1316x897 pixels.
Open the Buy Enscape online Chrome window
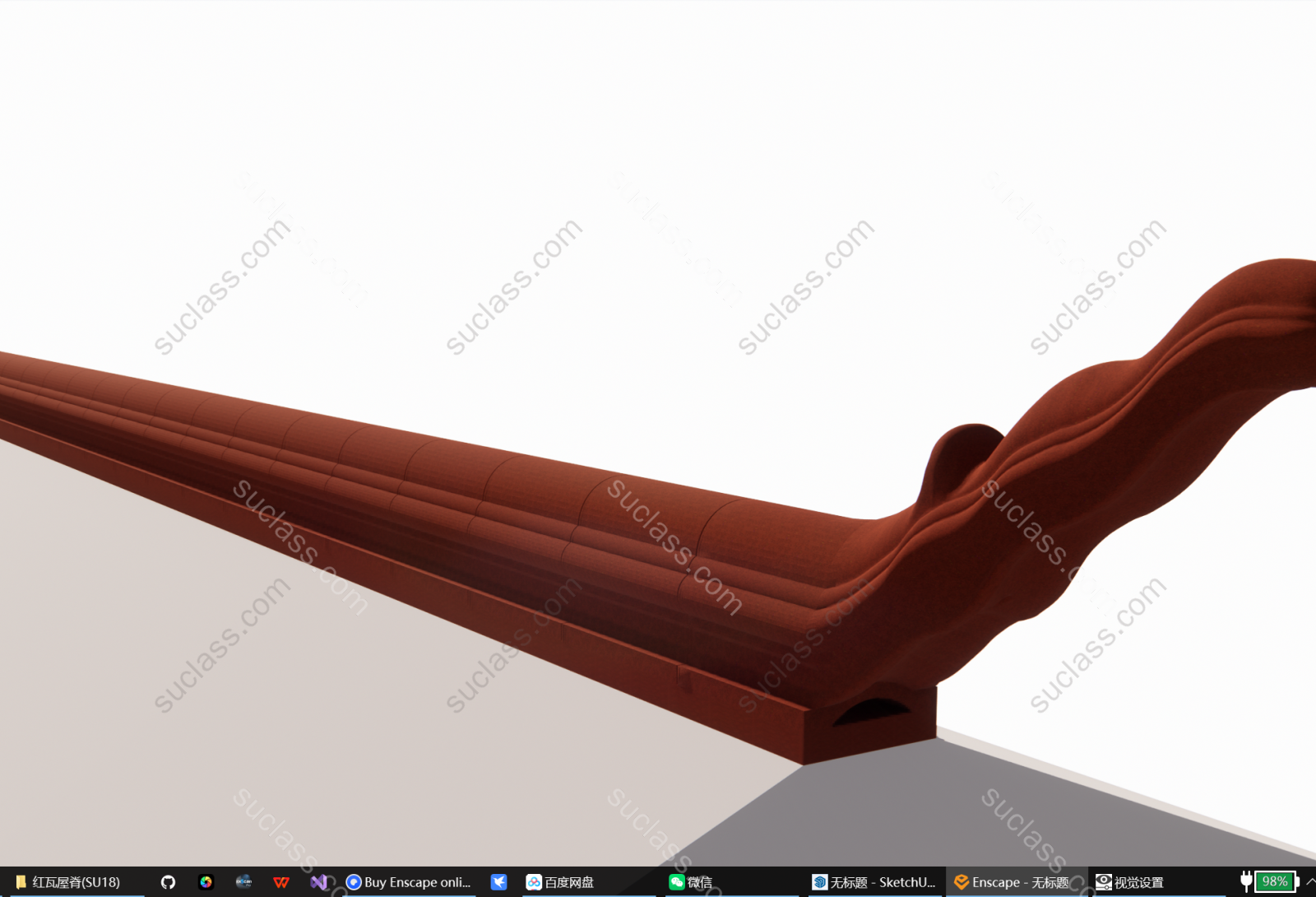(409, 882)
